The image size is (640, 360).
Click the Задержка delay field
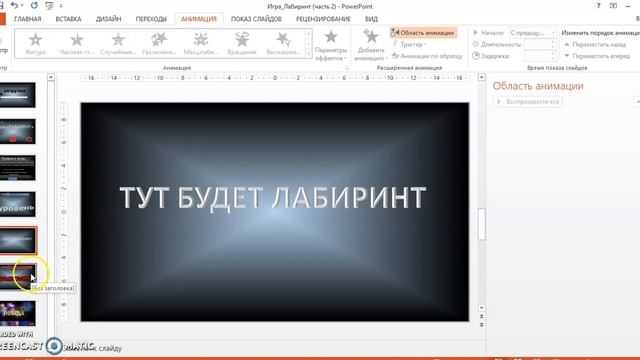tap(540, 56)
